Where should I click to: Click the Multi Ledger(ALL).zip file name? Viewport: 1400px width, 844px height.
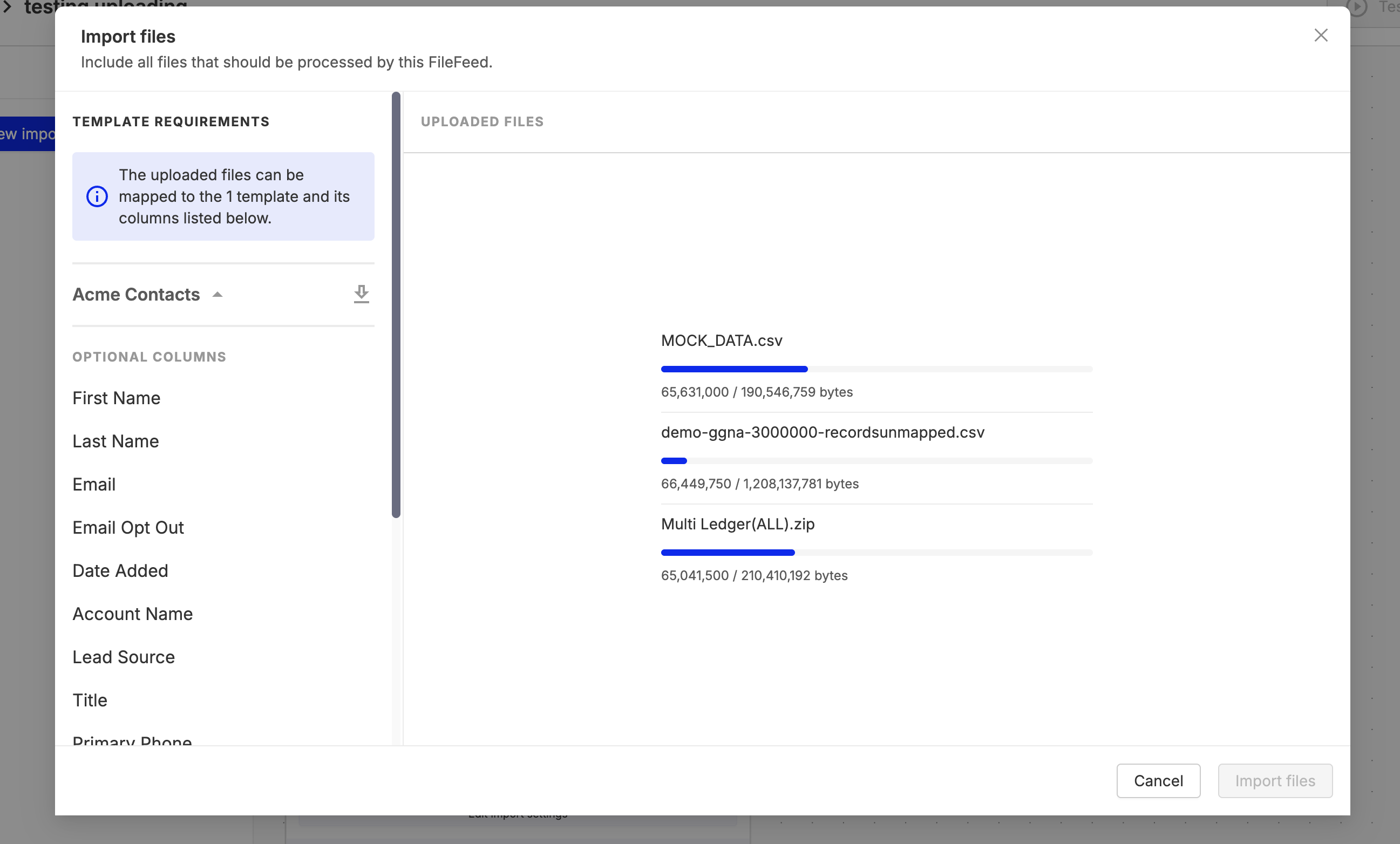pyautogui.click(x=737, y=523)
